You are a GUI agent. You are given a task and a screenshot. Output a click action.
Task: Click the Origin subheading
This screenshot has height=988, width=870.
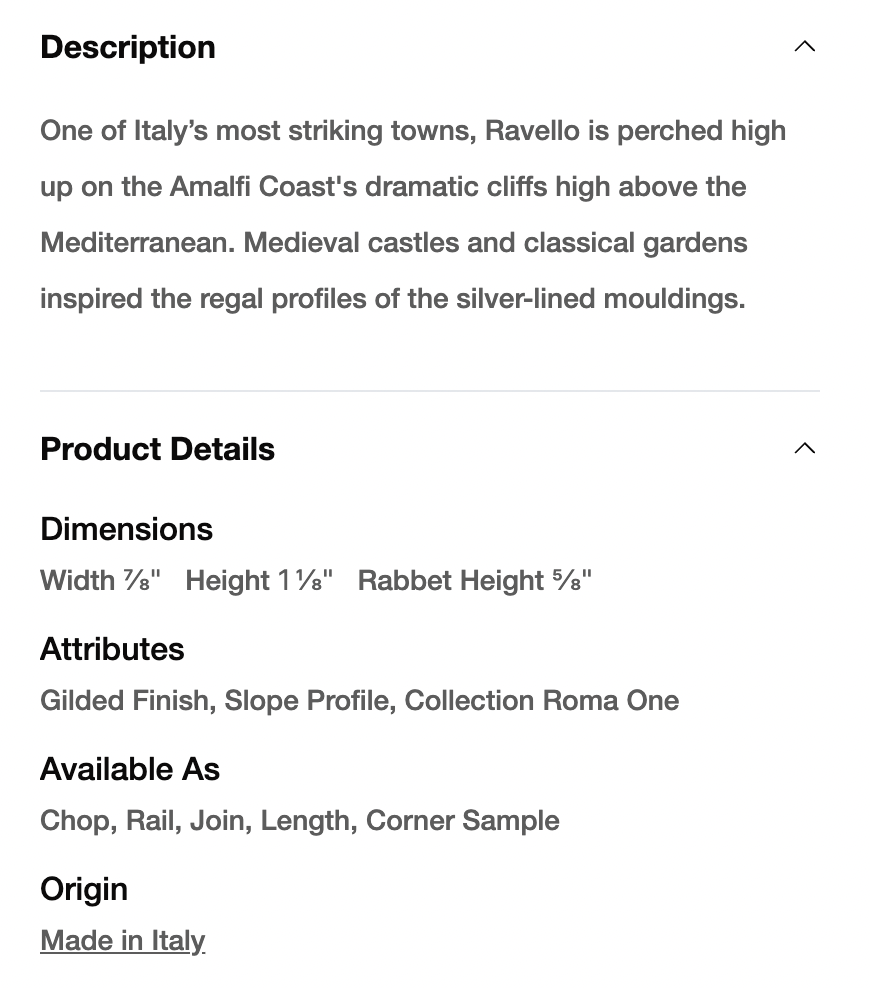(x=84, y=889)
